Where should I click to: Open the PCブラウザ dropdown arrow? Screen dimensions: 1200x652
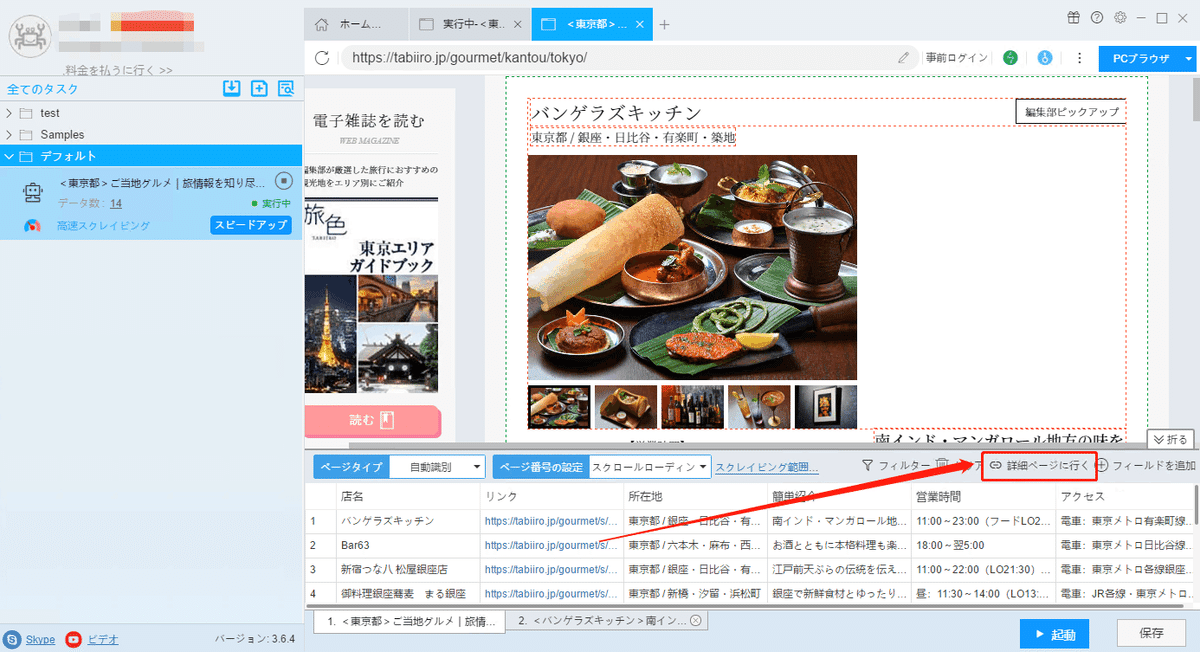click(1188, 58)
